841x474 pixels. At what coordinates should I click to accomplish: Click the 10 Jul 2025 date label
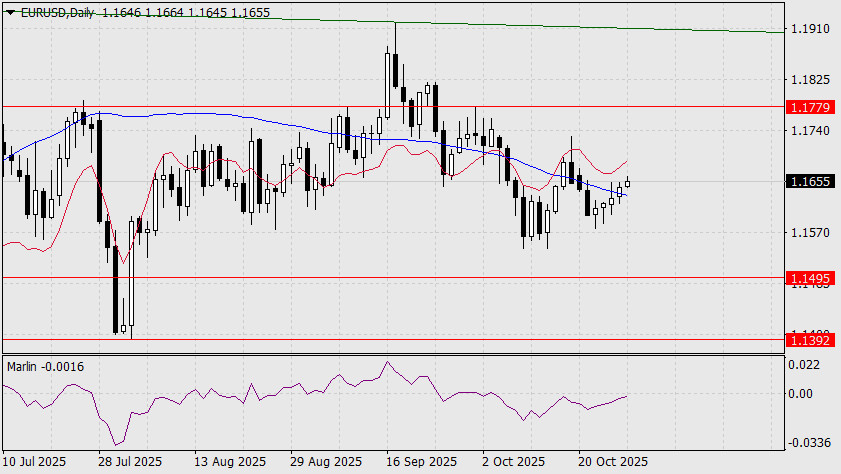pos(34,462)
